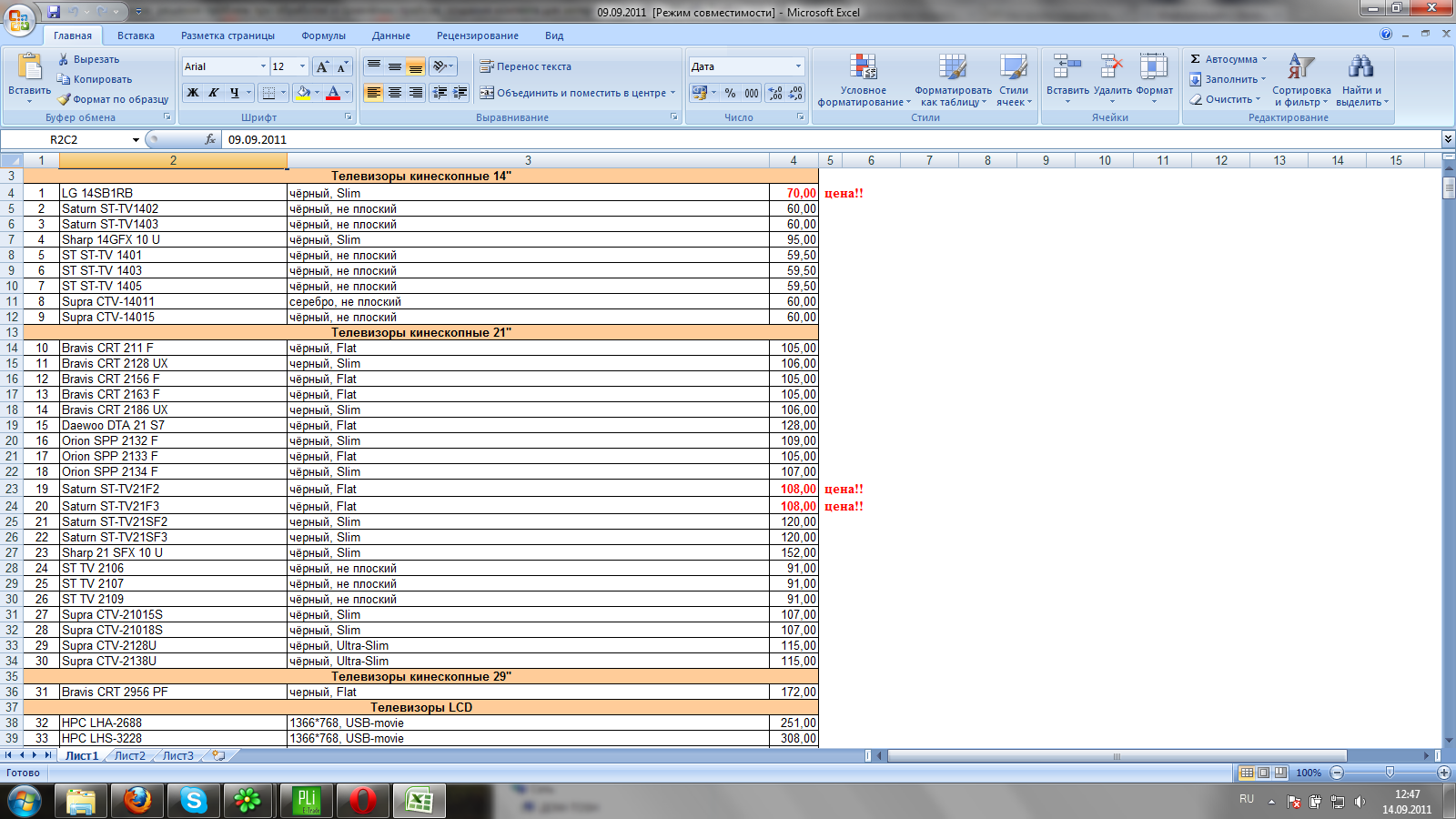Viewport: 1456px width, 819px height.
Task: Toggle top vertical alignment
Action: point(374,66)
